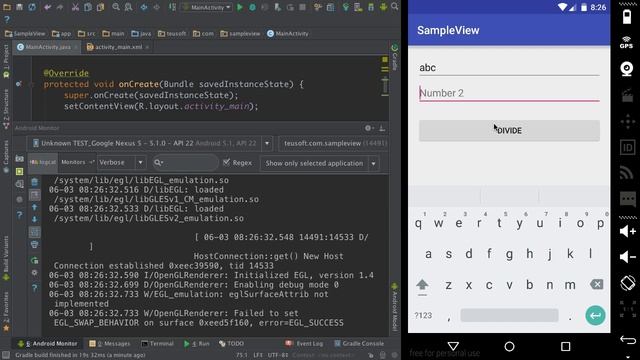Click the SampleView breadcrumb folder
The width and height of the screenshot is (640, 360).
tap(25, 34)
